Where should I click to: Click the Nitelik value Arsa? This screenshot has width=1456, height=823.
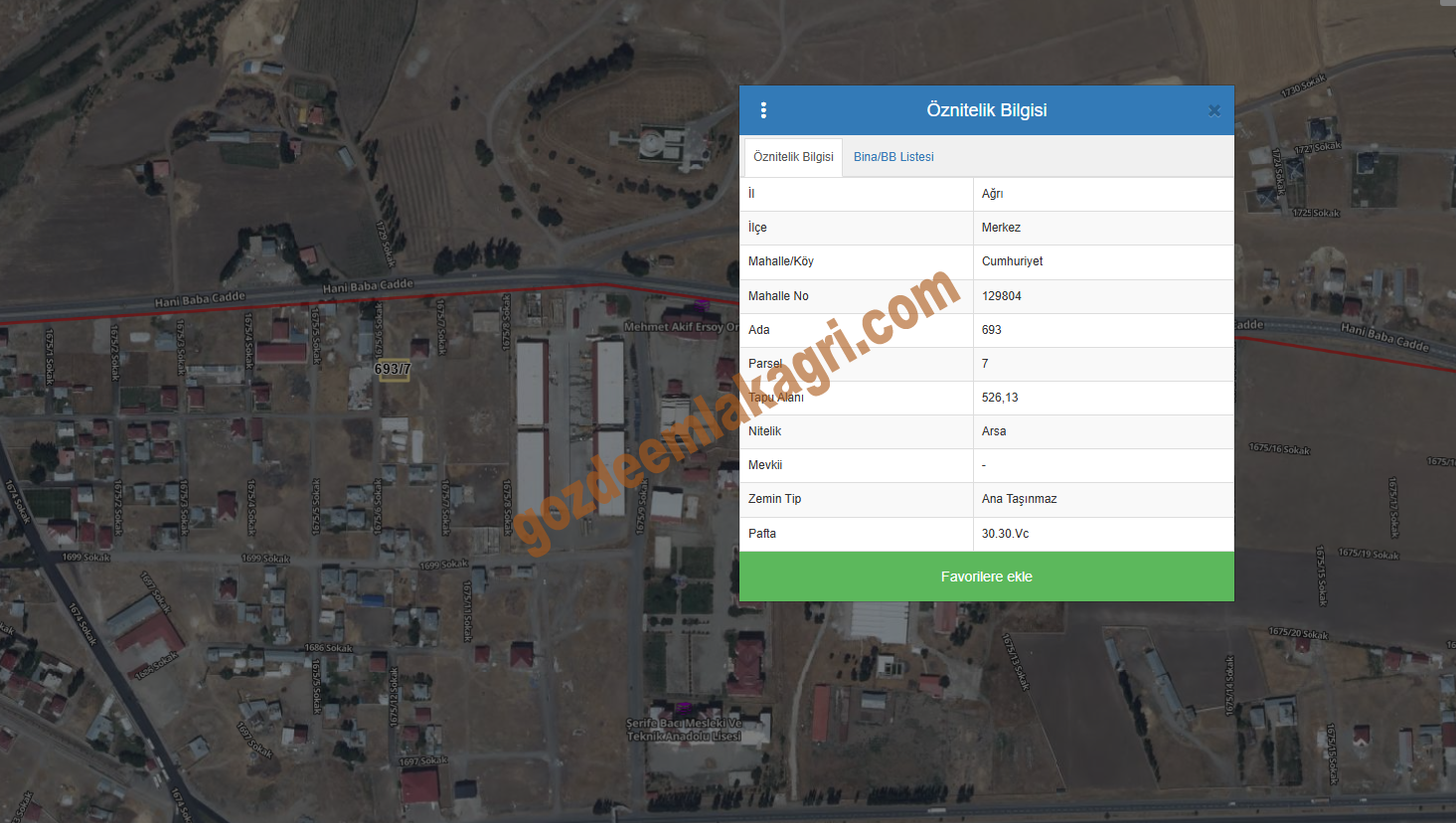[993, 431]
